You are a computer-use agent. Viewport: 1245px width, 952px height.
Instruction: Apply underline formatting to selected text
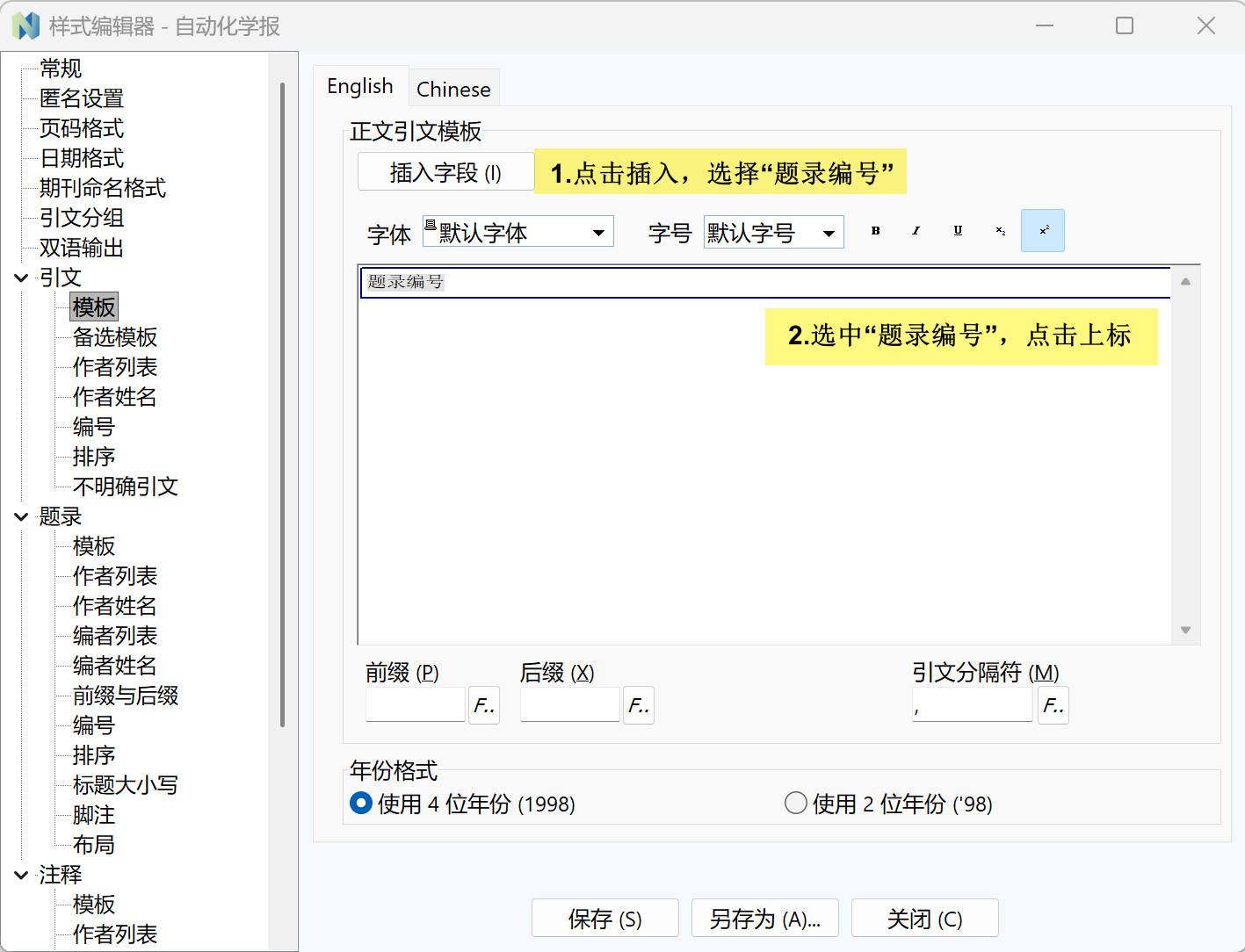pos(957,230)
